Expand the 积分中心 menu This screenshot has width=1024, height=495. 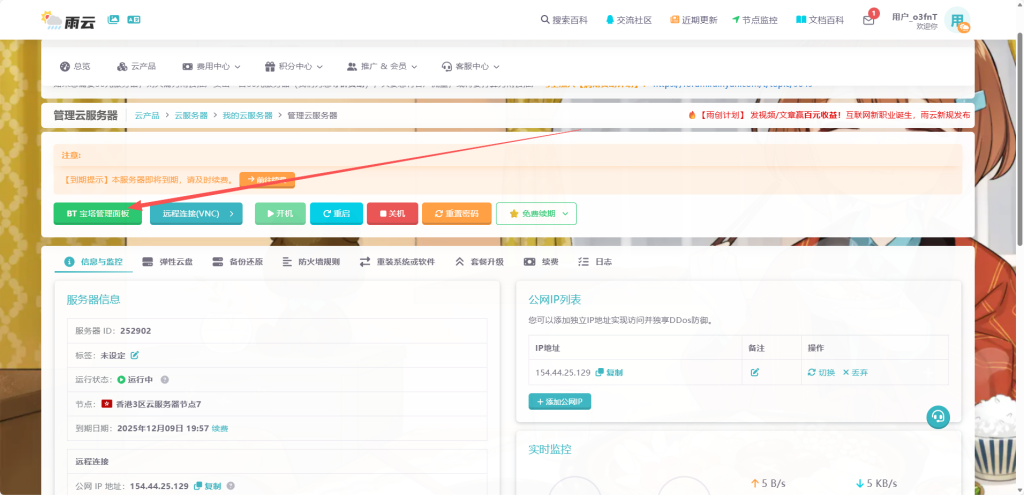coord(293,66)
